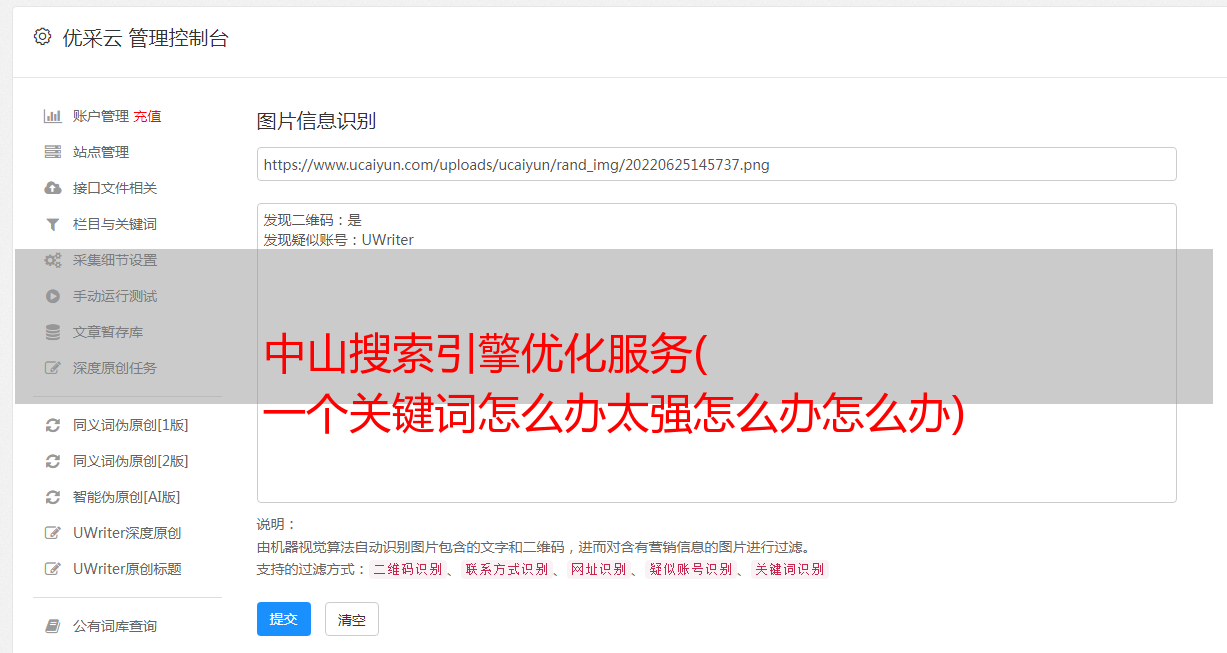
Task: Click the refresh icon beside 同义词伪原创[2版]
Action: 53,461
